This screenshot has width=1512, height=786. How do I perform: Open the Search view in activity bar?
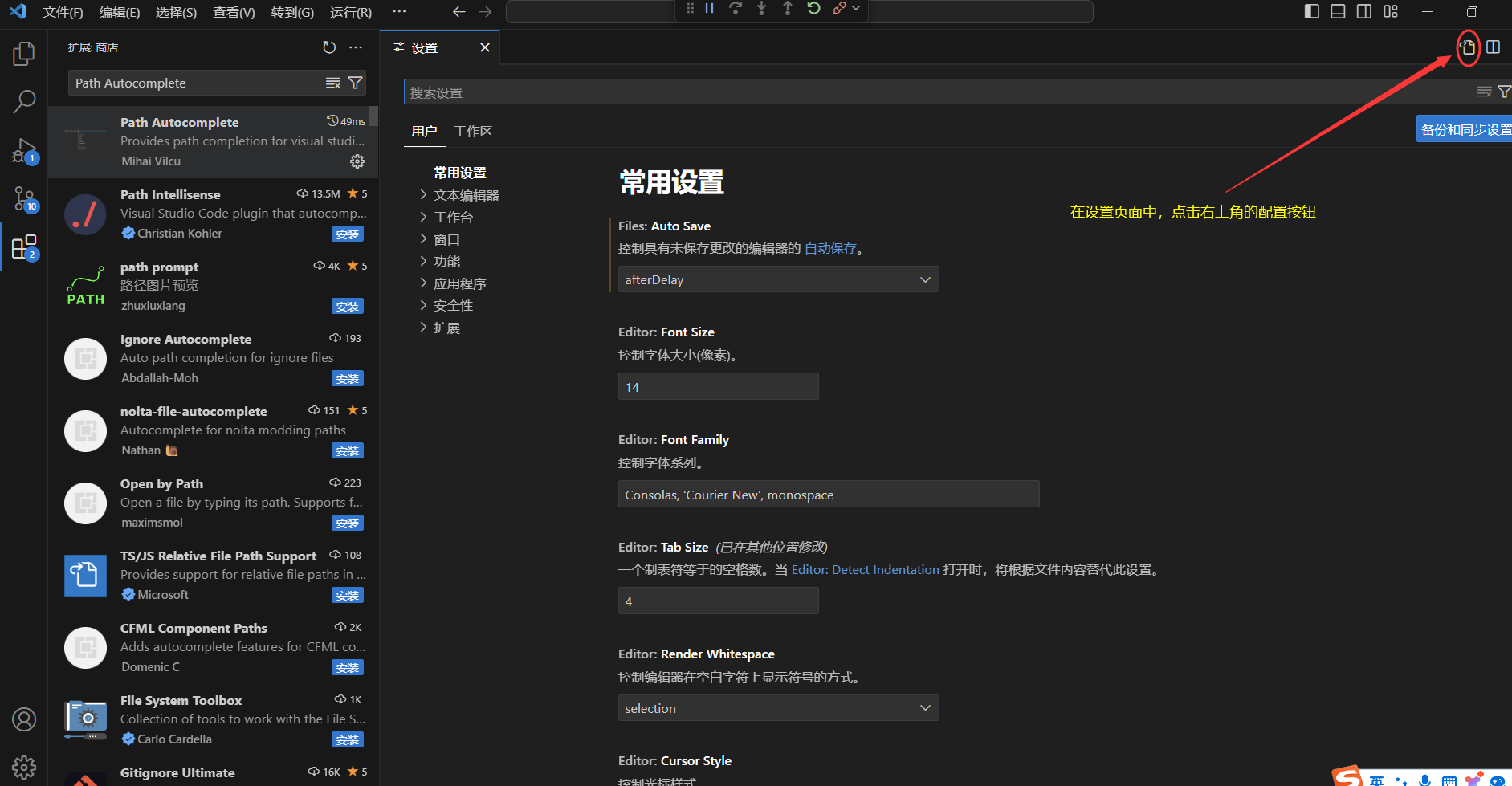tap(24, 101)
